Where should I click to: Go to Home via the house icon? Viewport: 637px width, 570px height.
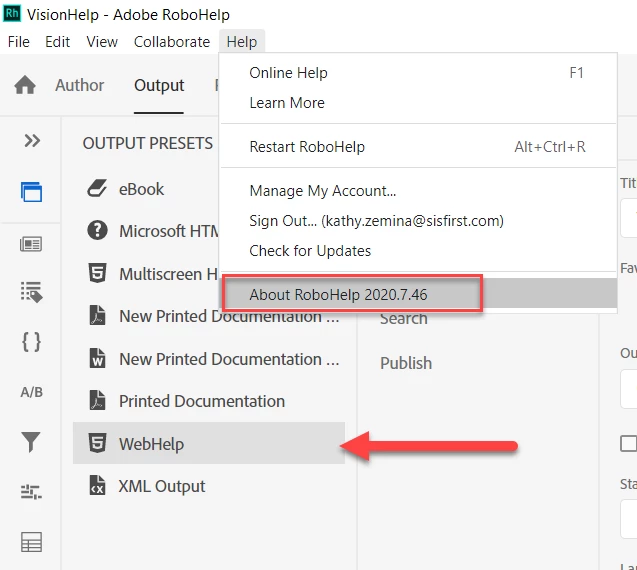point(25,85)
